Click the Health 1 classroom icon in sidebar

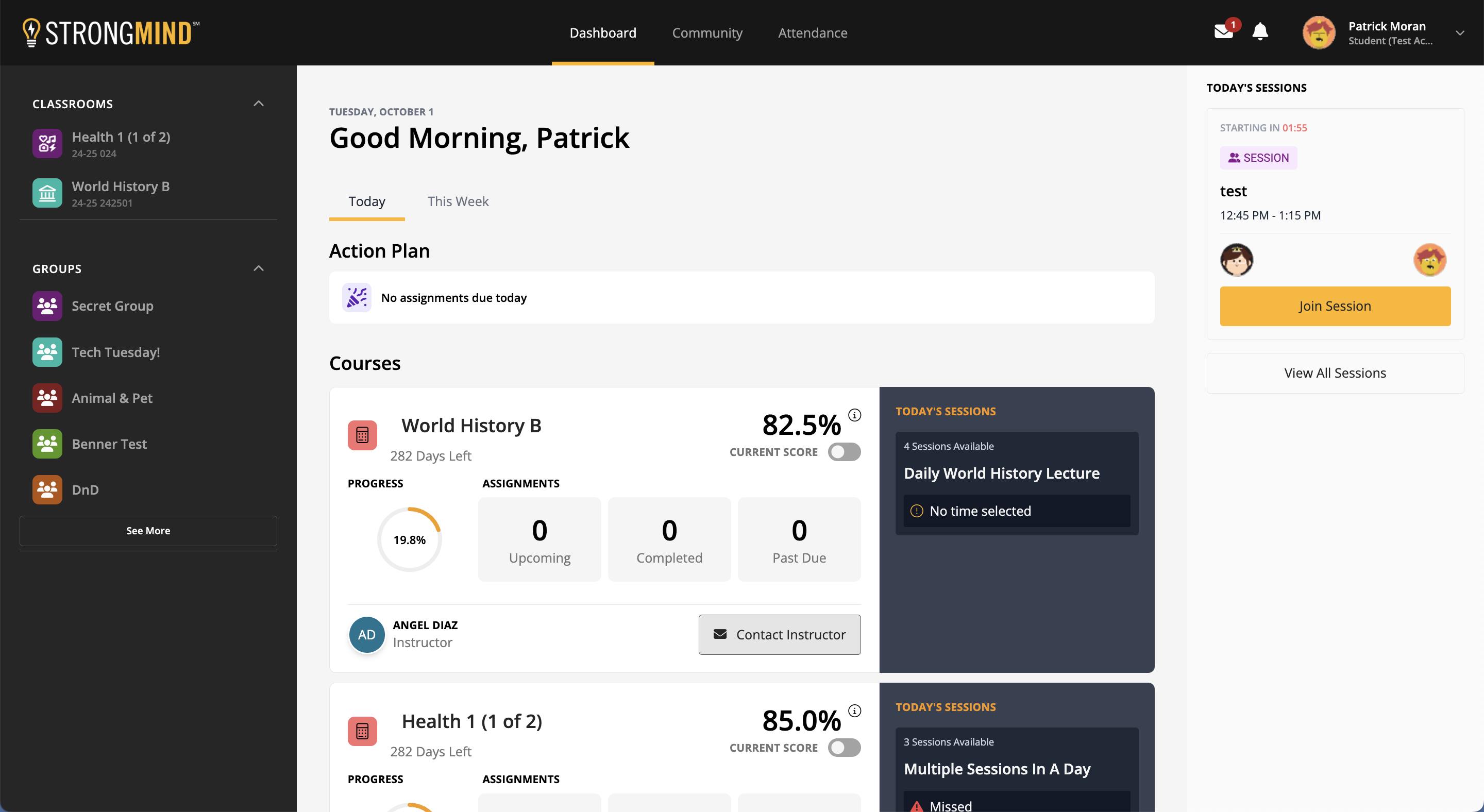tap(47, 143)
